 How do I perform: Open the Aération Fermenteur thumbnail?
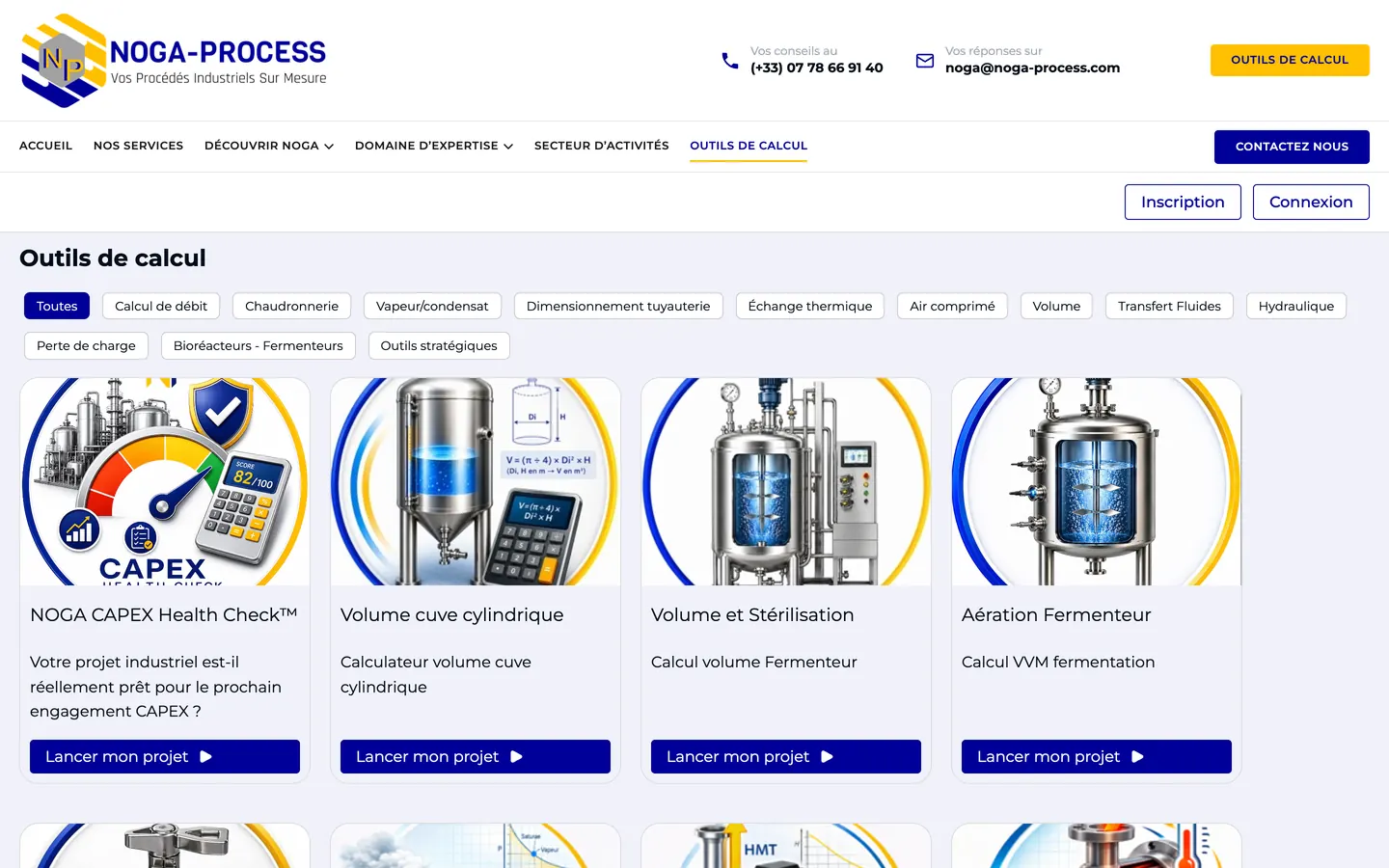pyautogui.click(x=1097, y=481)
